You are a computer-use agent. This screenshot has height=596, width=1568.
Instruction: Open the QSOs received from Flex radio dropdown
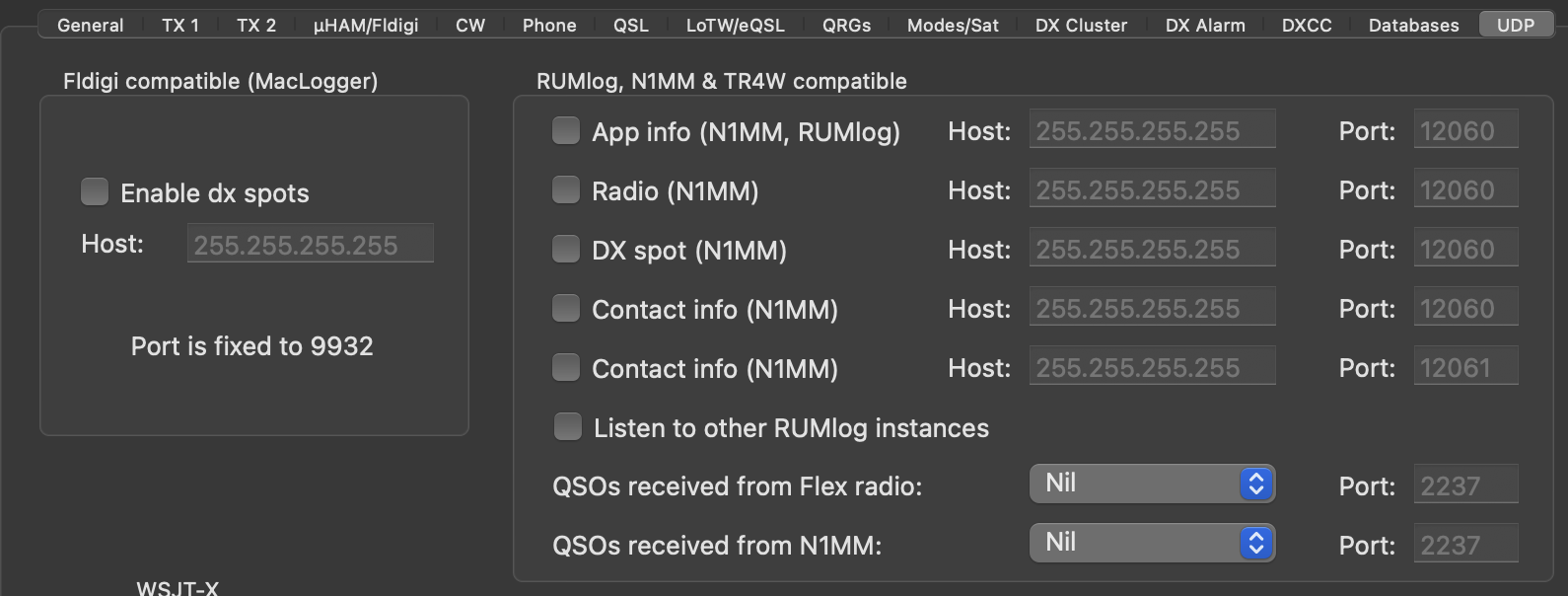[x=1152, y=484]
